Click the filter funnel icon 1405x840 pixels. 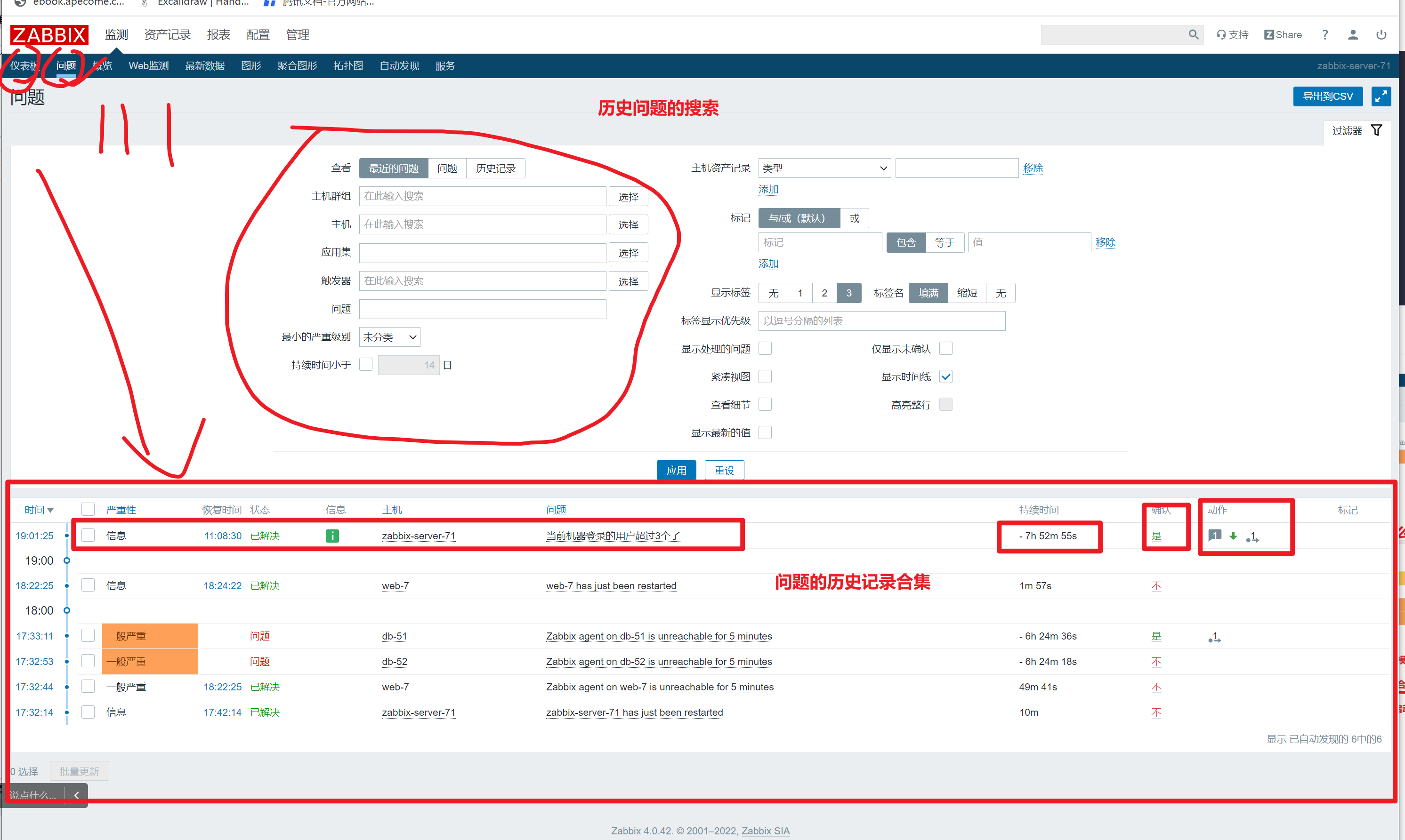pos(1376,130)
